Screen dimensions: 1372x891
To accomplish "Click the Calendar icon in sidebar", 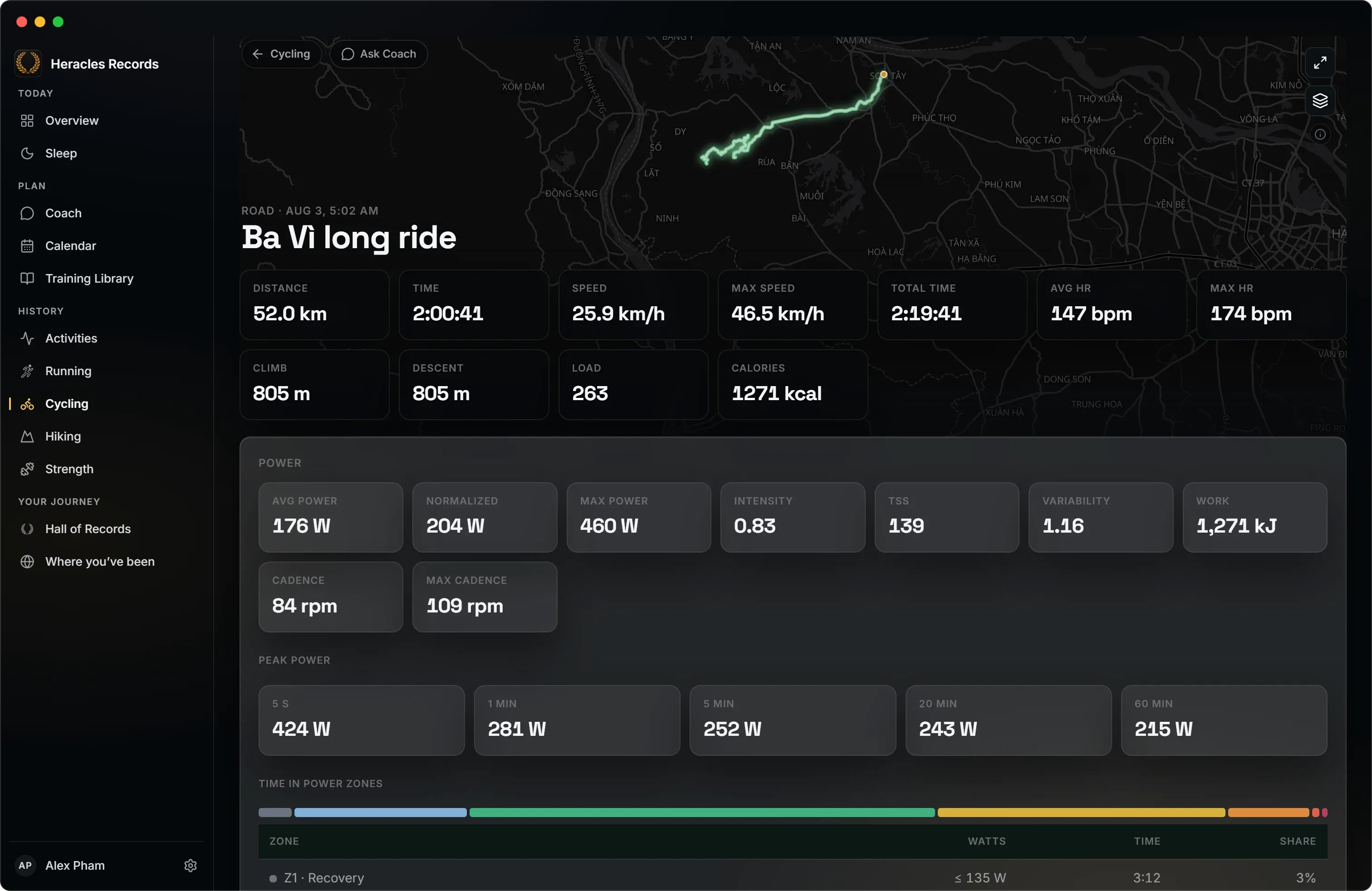I will click(x=27, y=246).
